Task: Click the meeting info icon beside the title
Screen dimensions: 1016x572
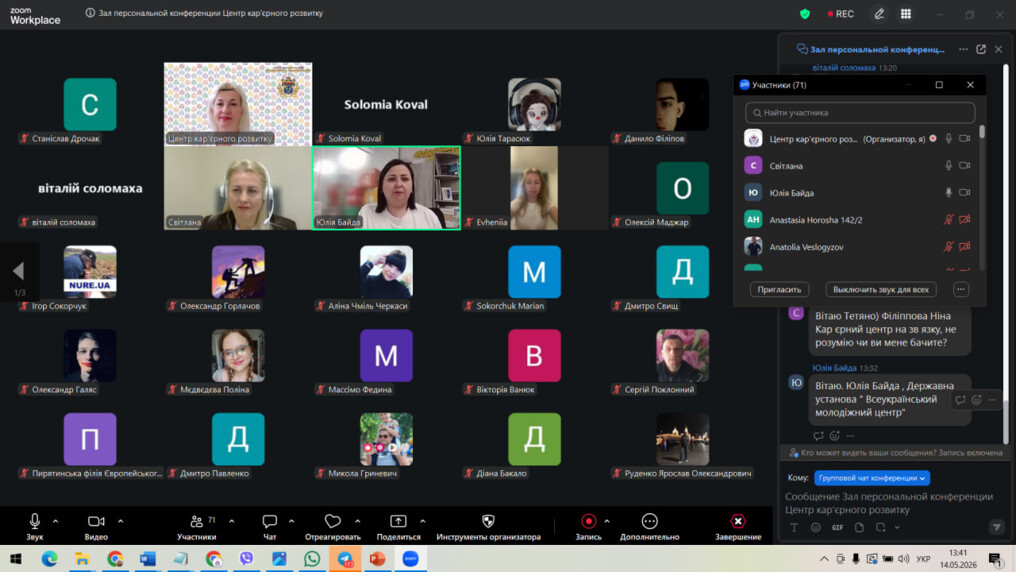Action: click(90, 13)
